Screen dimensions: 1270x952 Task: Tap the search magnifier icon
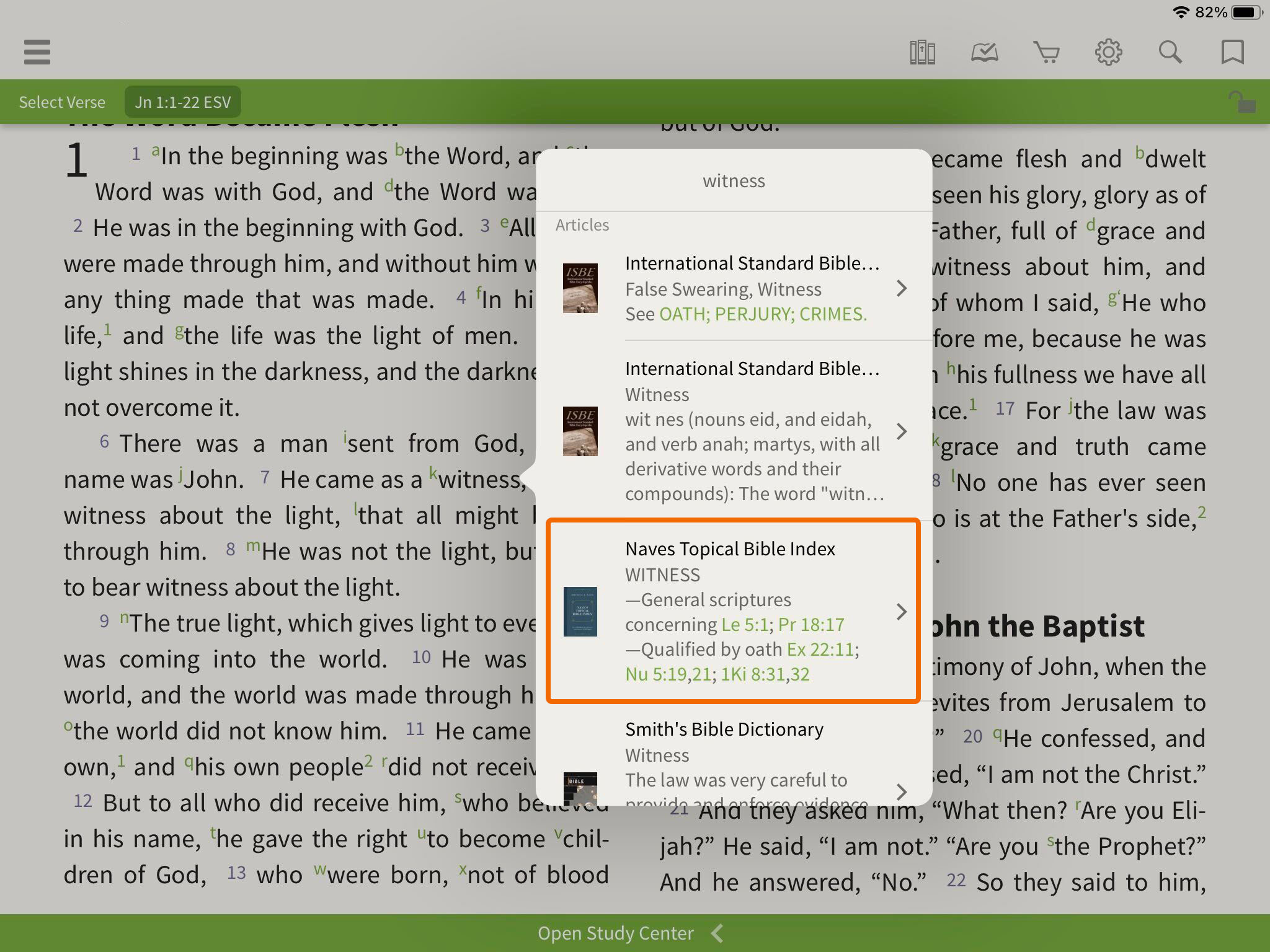click(x=1170, y=52)
